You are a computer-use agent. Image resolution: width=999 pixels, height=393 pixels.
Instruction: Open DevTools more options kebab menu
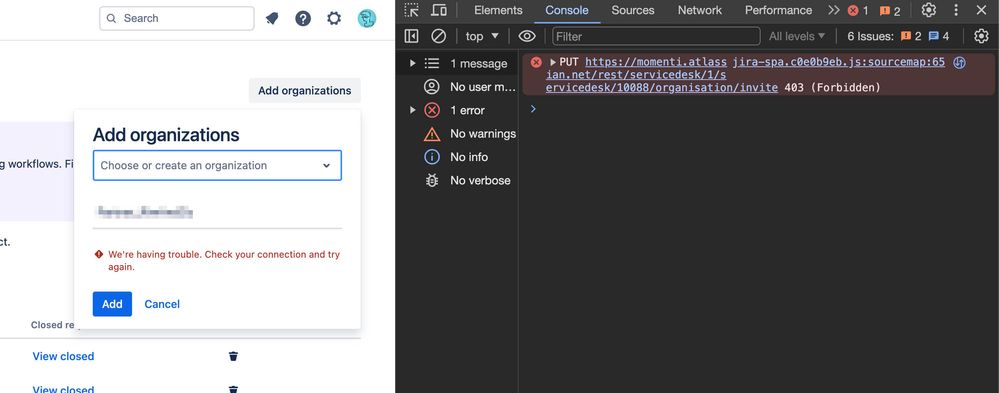click(x=956, y=10)
